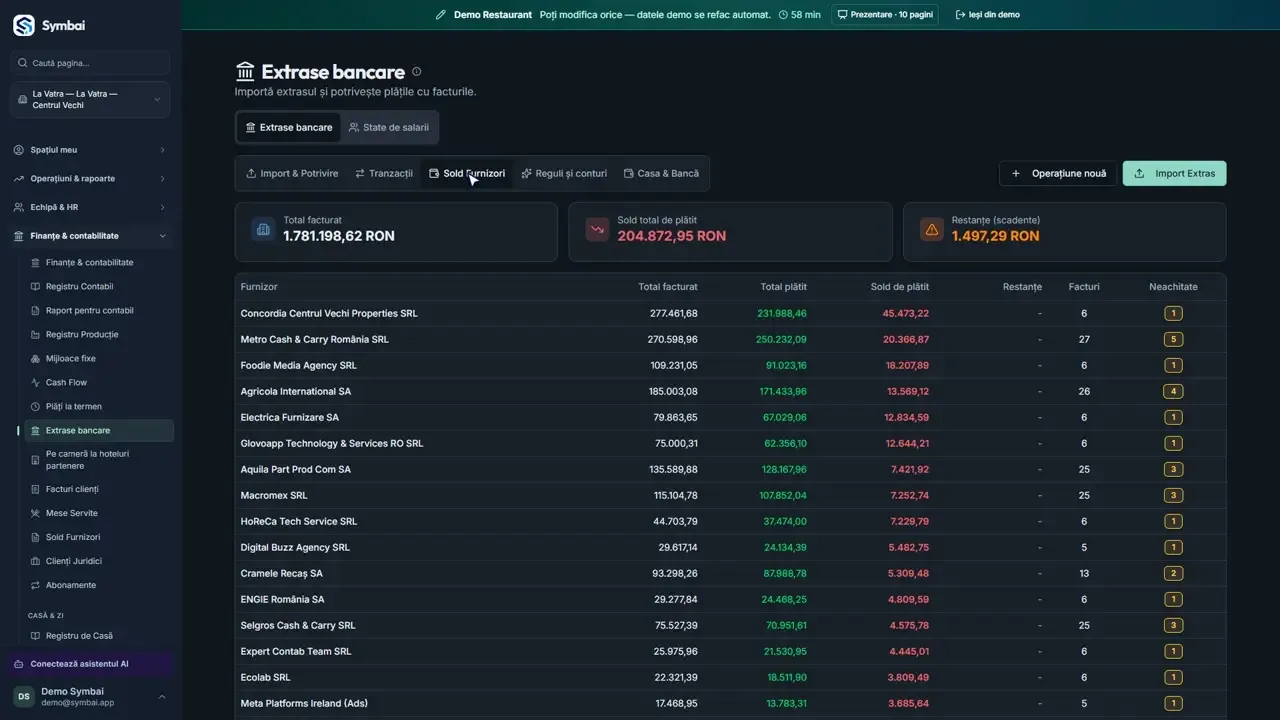Open Registru de Casă sidebar icon
Viewport: 1280px width, 720px height.
pyautogui.click(x=36, y=636)
